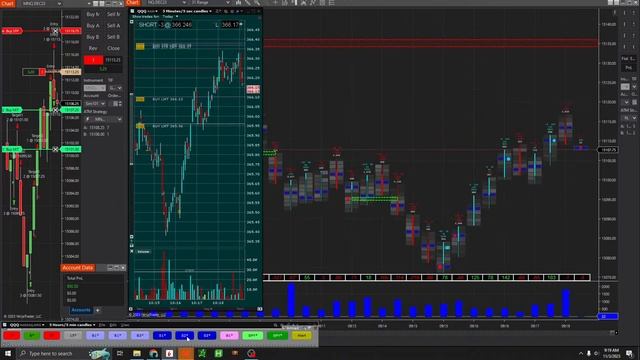Click the light green hotkey button
Image resolution: width=640 pixels, height=360 pixels.
253,336
